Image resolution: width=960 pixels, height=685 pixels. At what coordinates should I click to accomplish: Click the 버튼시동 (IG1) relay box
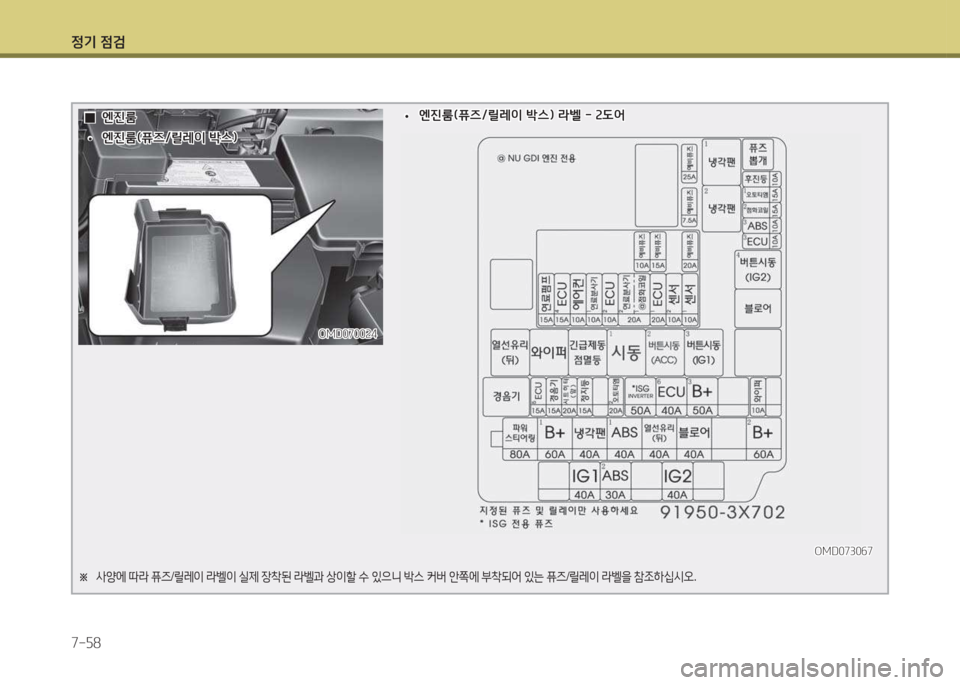[703, 353]
